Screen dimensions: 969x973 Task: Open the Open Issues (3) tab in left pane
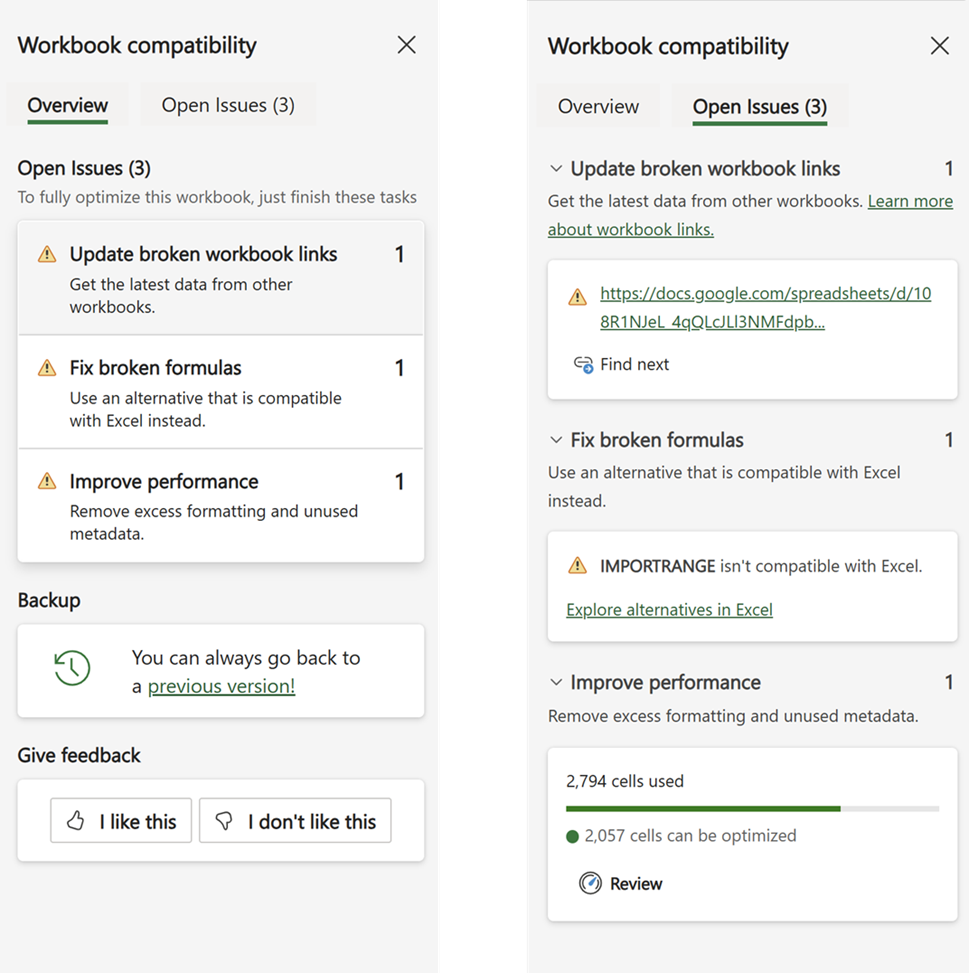228,105
